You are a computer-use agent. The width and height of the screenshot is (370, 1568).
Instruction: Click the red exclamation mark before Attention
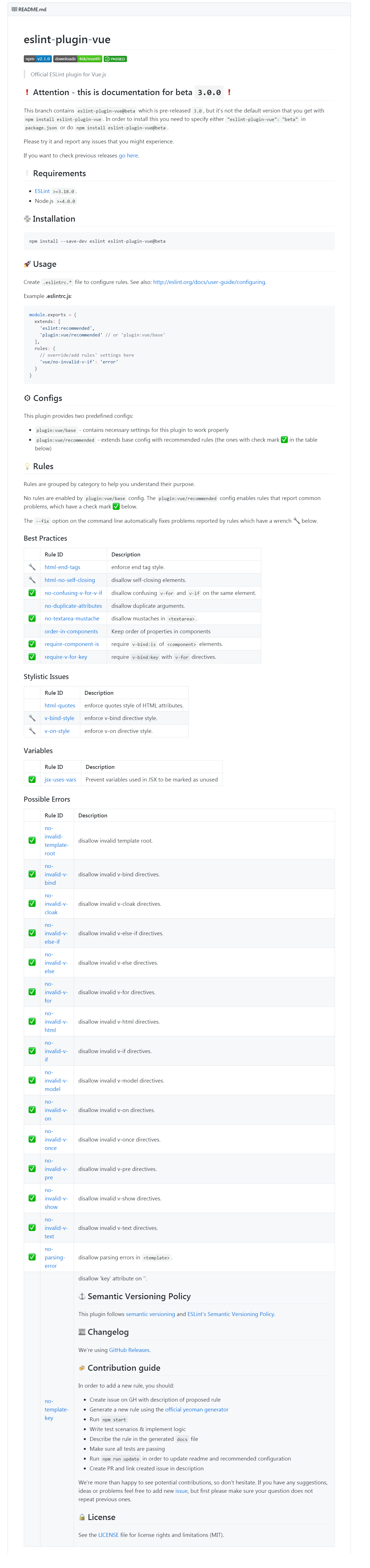pos(27,93)
